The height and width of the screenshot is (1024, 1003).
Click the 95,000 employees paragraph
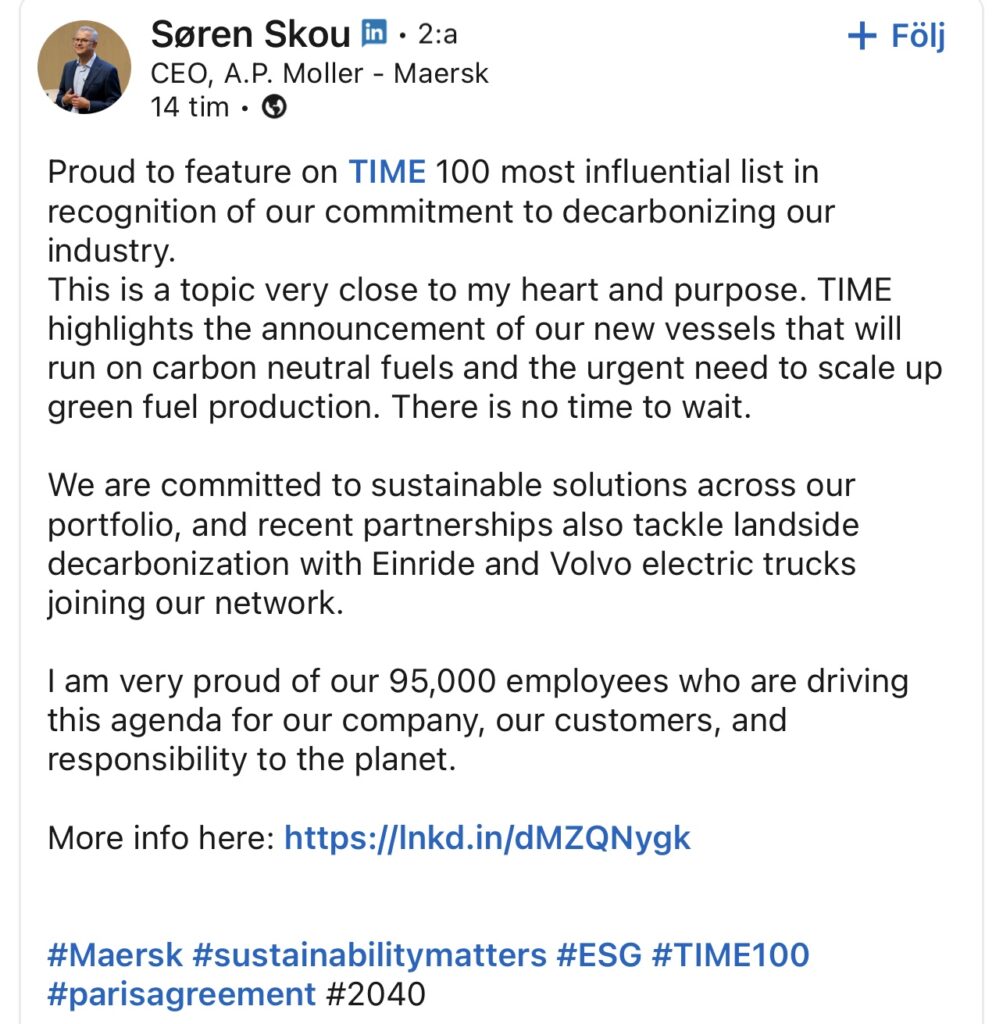478,720
